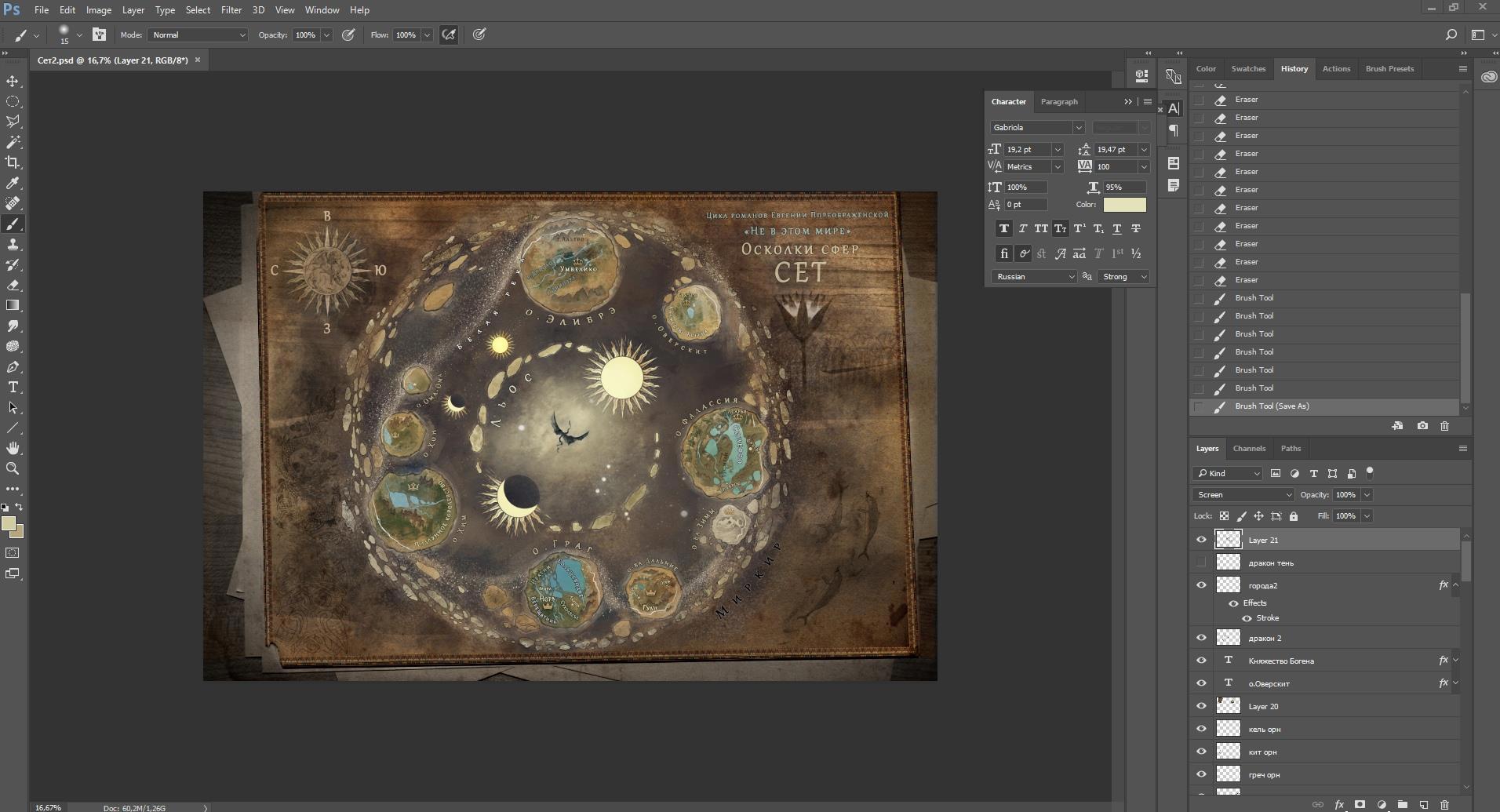Delete layer using trash icon
Viewport: 1500px width, 812px height.
(1444, 805)
